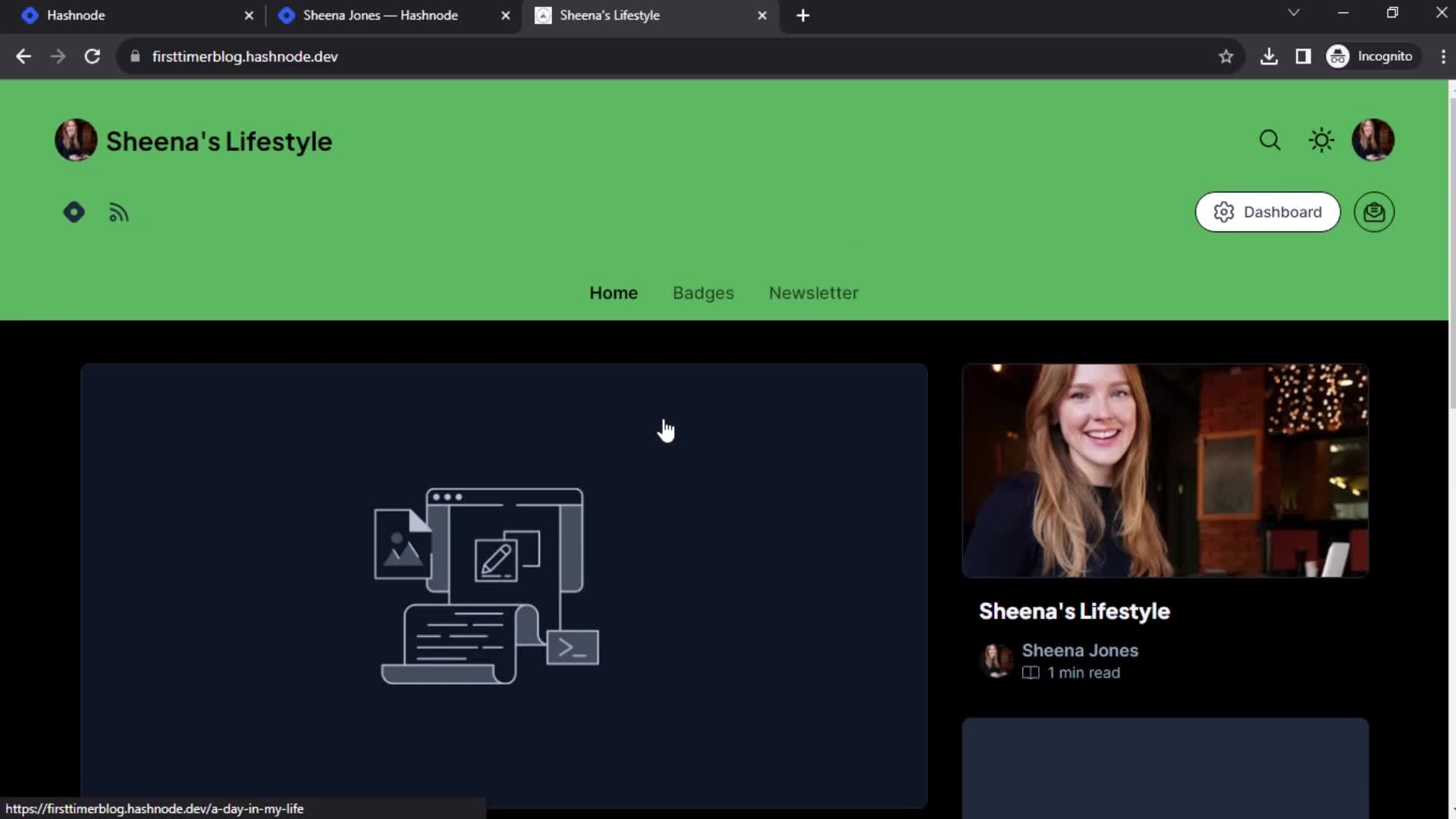
Task: Open the Sheena's Lifestyle post title link
Action: 1074,611
